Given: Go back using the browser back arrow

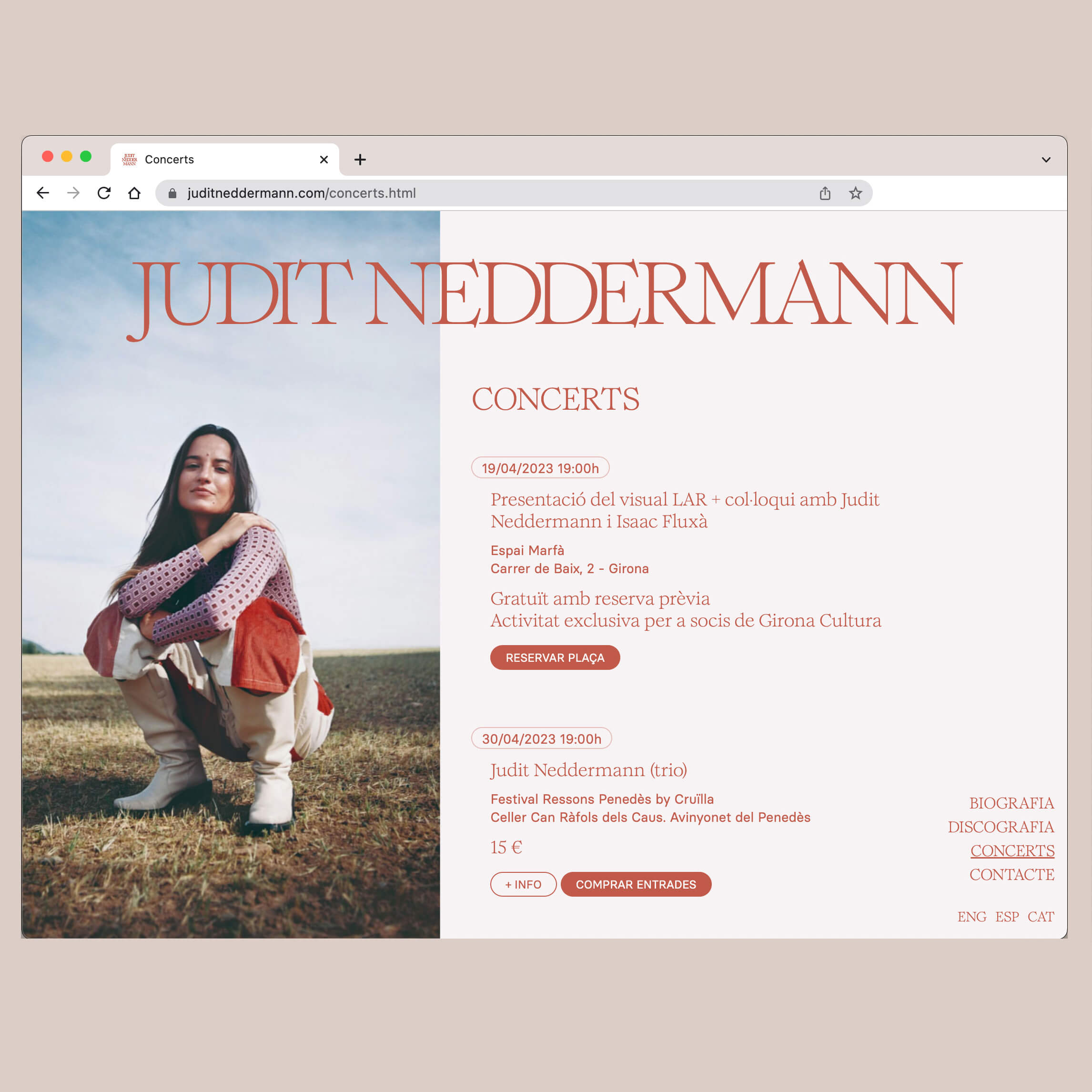Looking at the screenshot, I should (43, 193).
